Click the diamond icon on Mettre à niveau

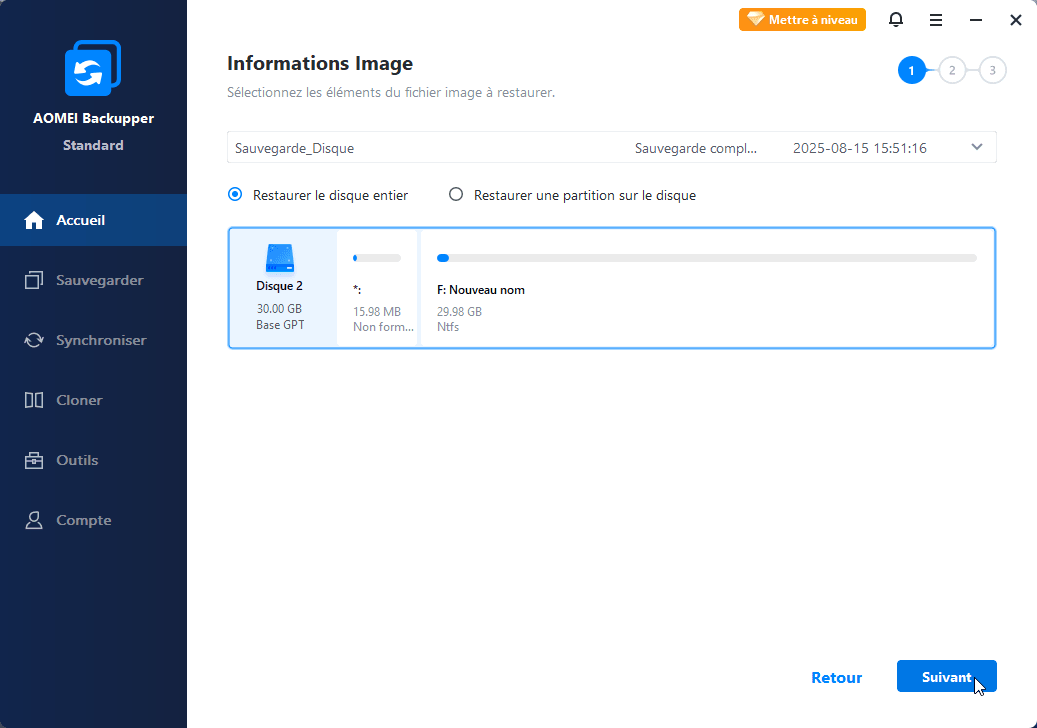pos(755,19)
